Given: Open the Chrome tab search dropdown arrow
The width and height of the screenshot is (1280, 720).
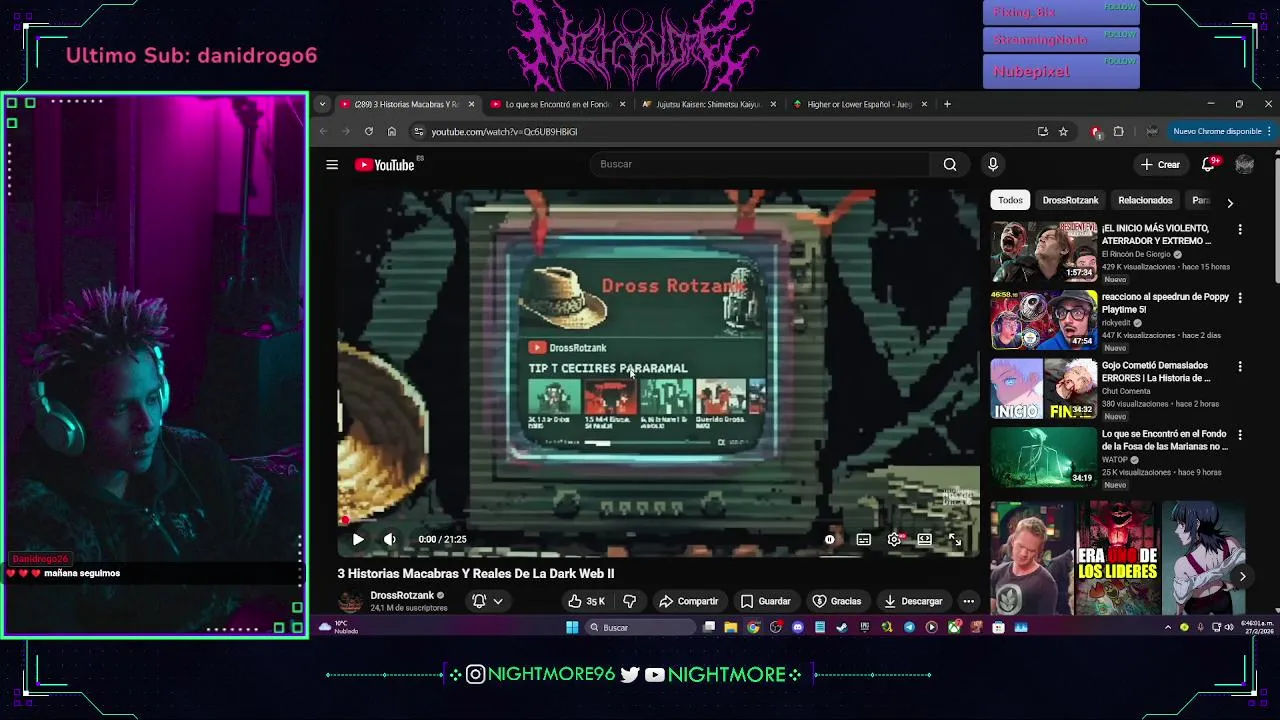Looking at the screenshot, I should click(x=322, y=104).
